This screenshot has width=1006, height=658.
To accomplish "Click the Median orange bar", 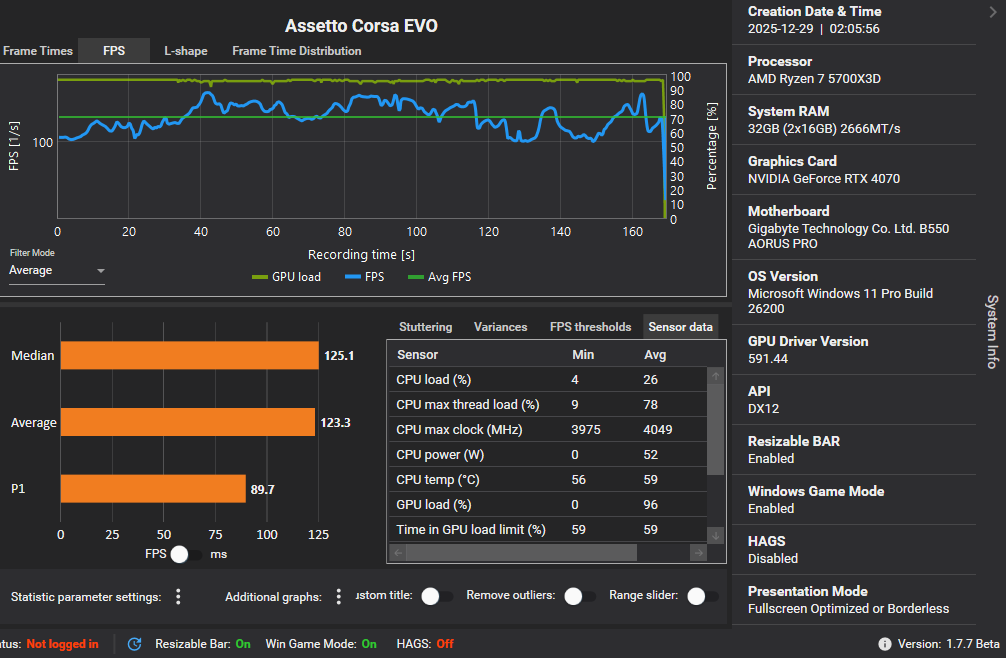I will (189, 355).
